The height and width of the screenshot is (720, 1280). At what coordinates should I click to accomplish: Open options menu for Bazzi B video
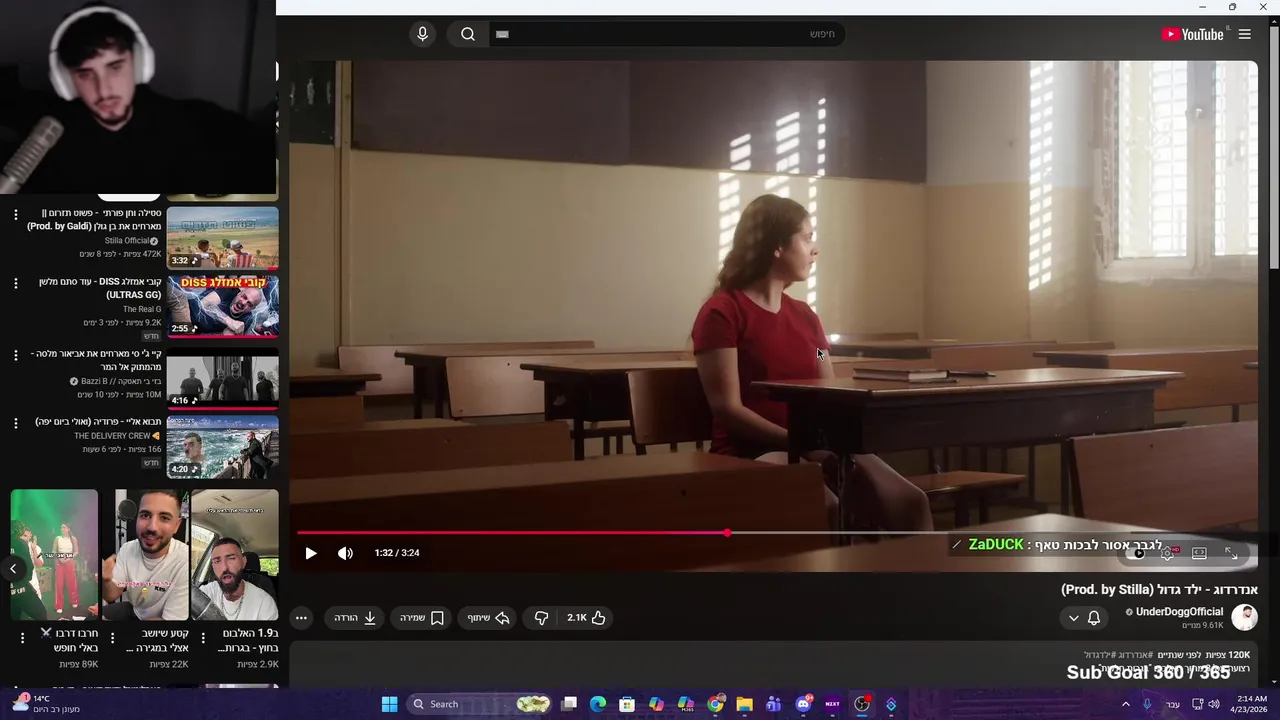(15, 355)
